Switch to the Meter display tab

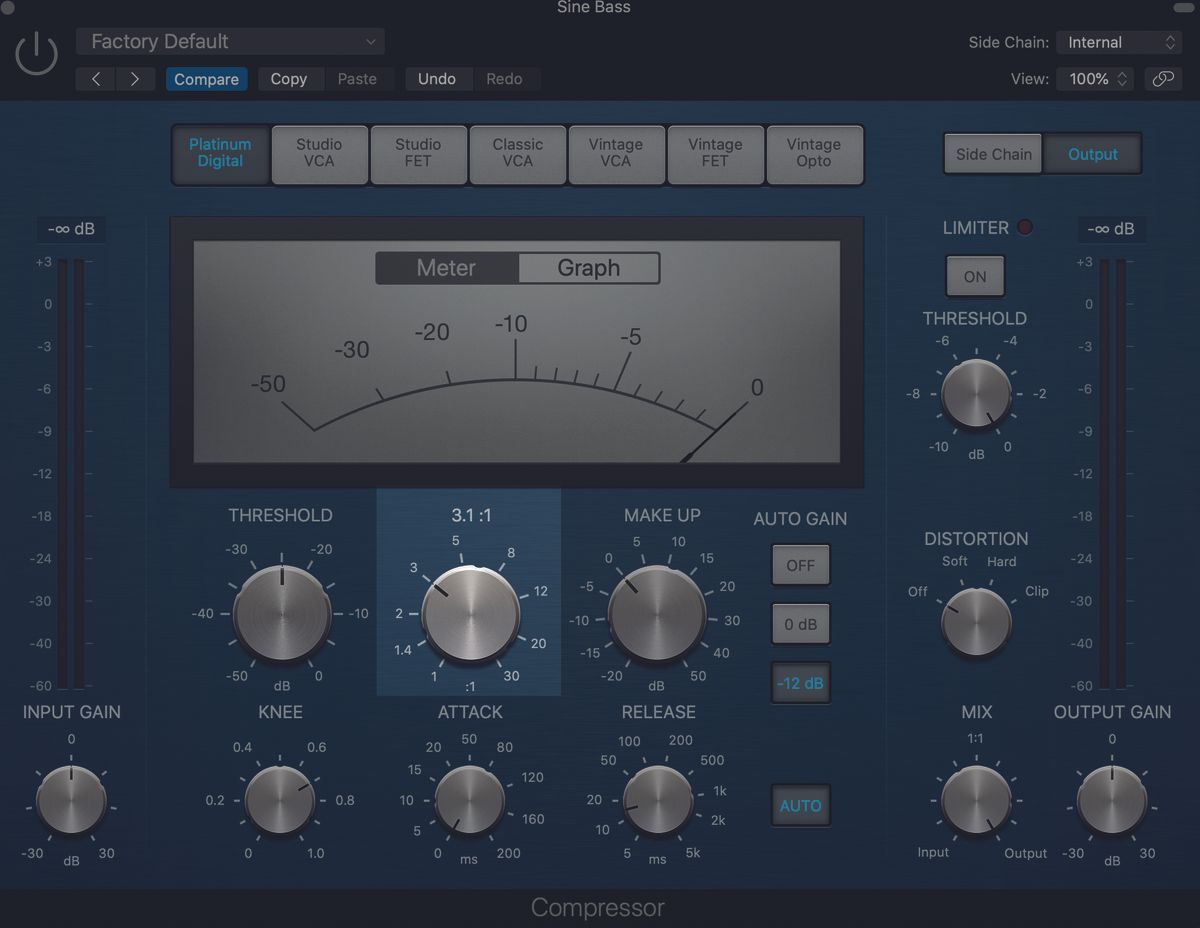[446, 267]
